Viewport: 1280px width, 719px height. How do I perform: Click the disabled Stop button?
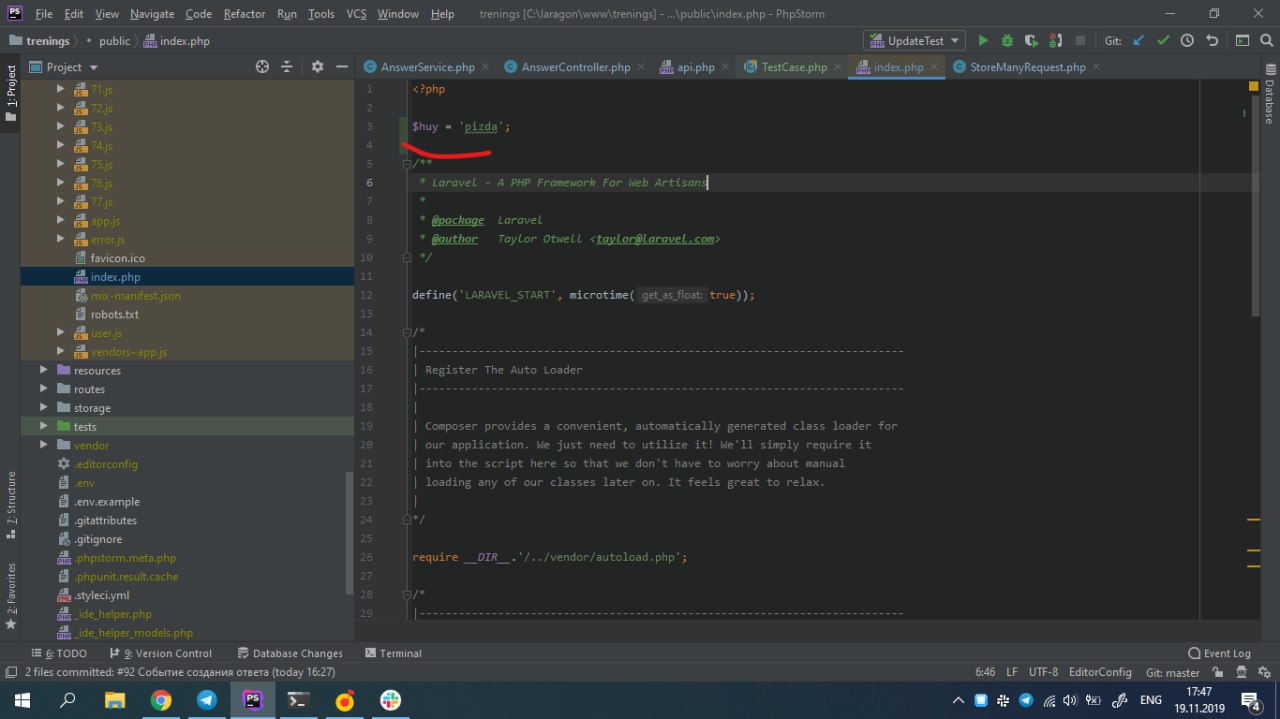point(1080,41)
